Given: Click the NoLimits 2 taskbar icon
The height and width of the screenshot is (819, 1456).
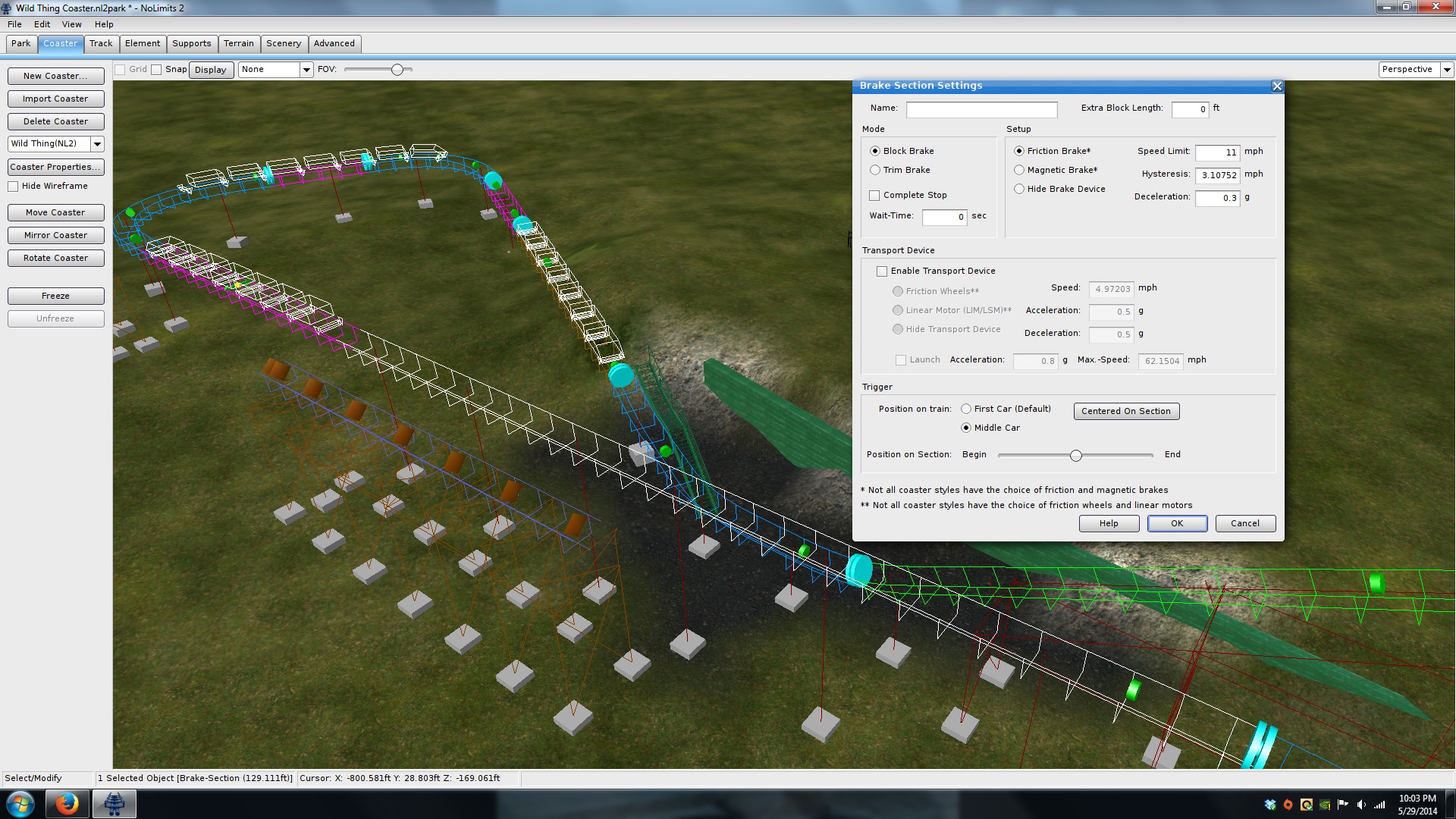Looking at the screenshot, I should pos(115,804).
